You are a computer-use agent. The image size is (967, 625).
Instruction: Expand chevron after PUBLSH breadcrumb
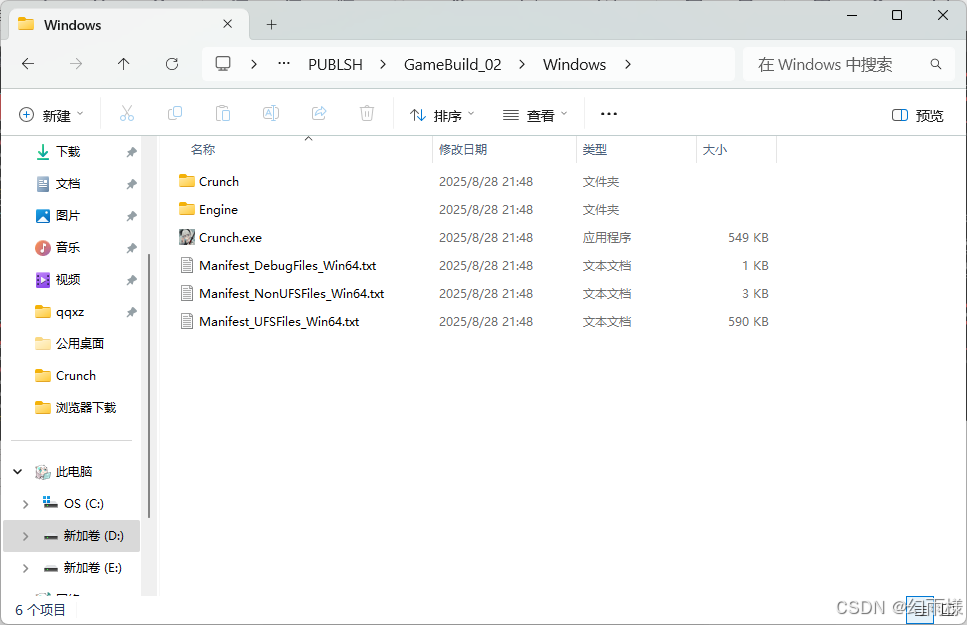click(383, 64)
